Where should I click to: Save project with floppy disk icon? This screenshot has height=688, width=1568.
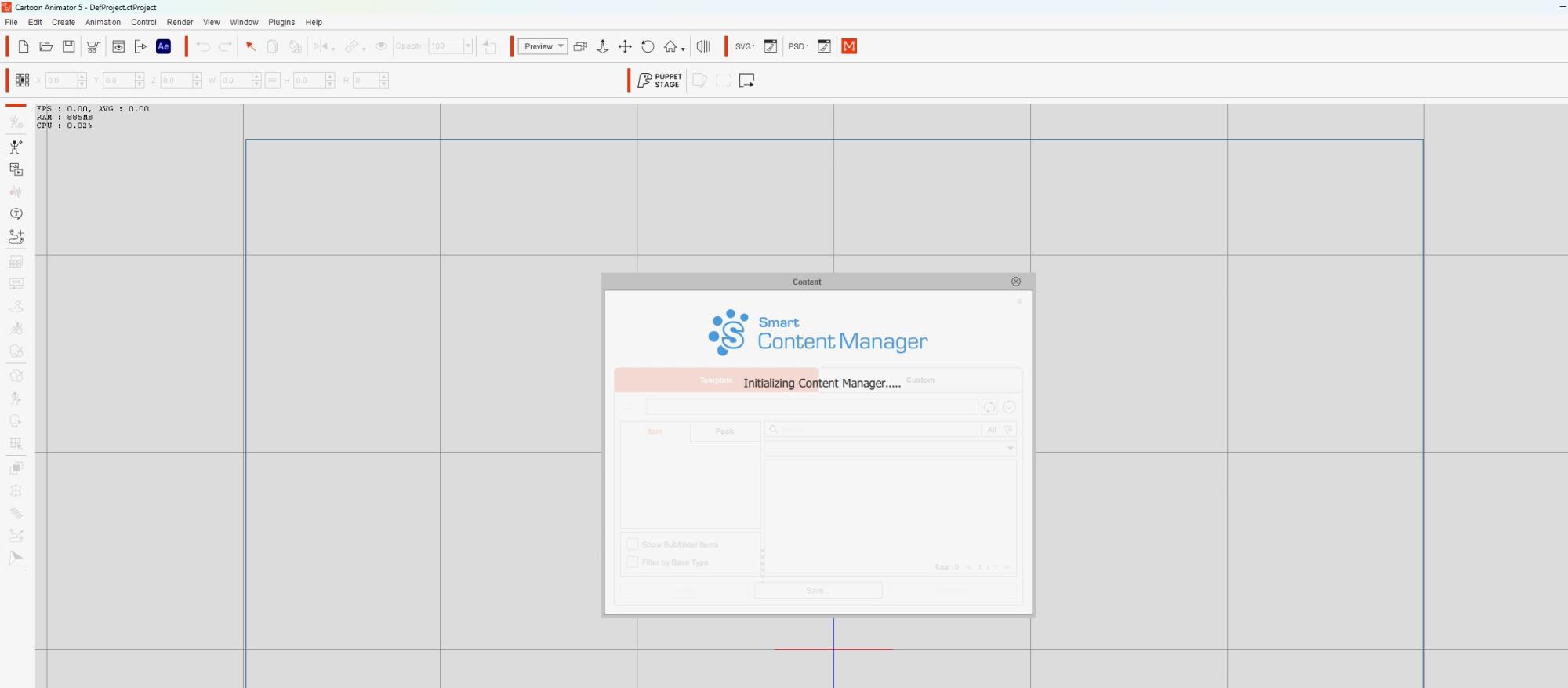point(69,46)
